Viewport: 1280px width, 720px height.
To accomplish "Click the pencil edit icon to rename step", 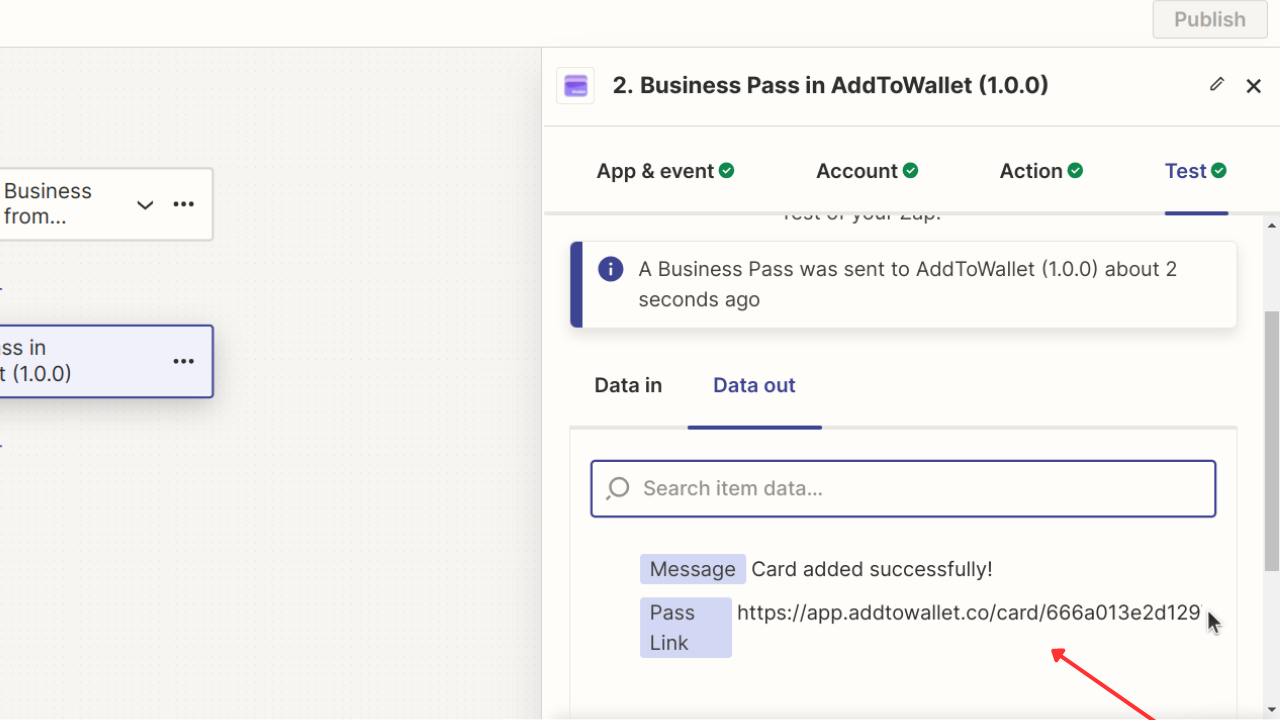I will [1216, 85].
